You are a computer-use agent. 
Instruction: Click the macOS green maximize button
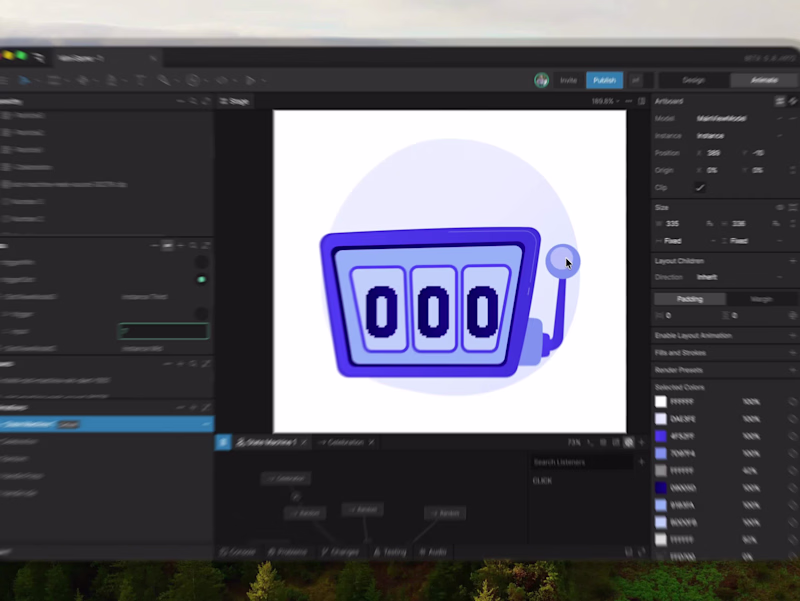pyautogui.click(x=21, y=55)
